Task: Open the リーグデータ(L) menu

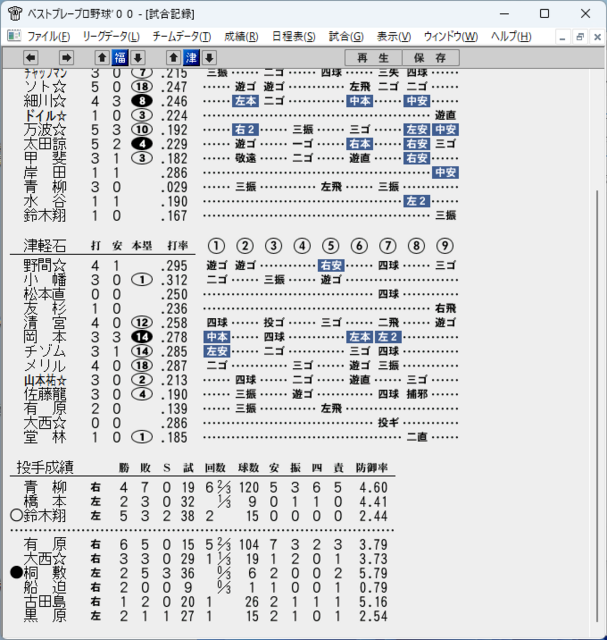Action: (111, 37)
